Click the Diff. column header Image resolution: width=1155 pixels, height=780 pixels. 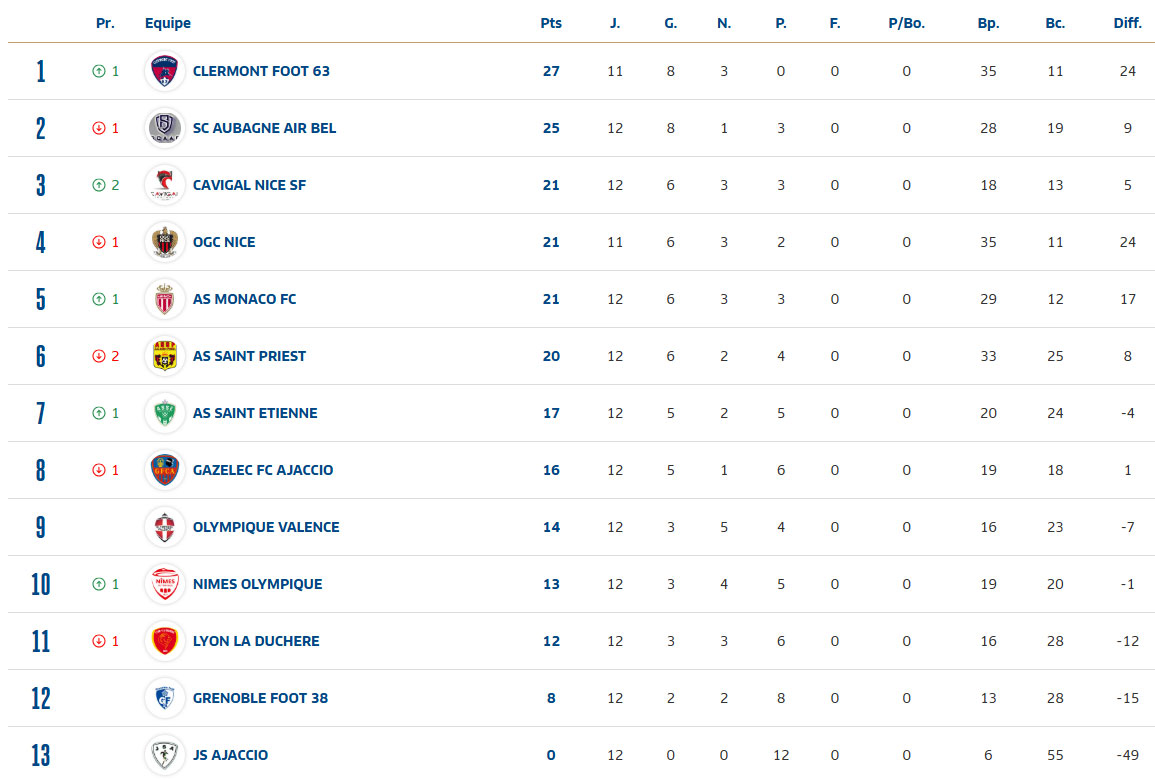pyautogui.click(x=1127, y=23)
